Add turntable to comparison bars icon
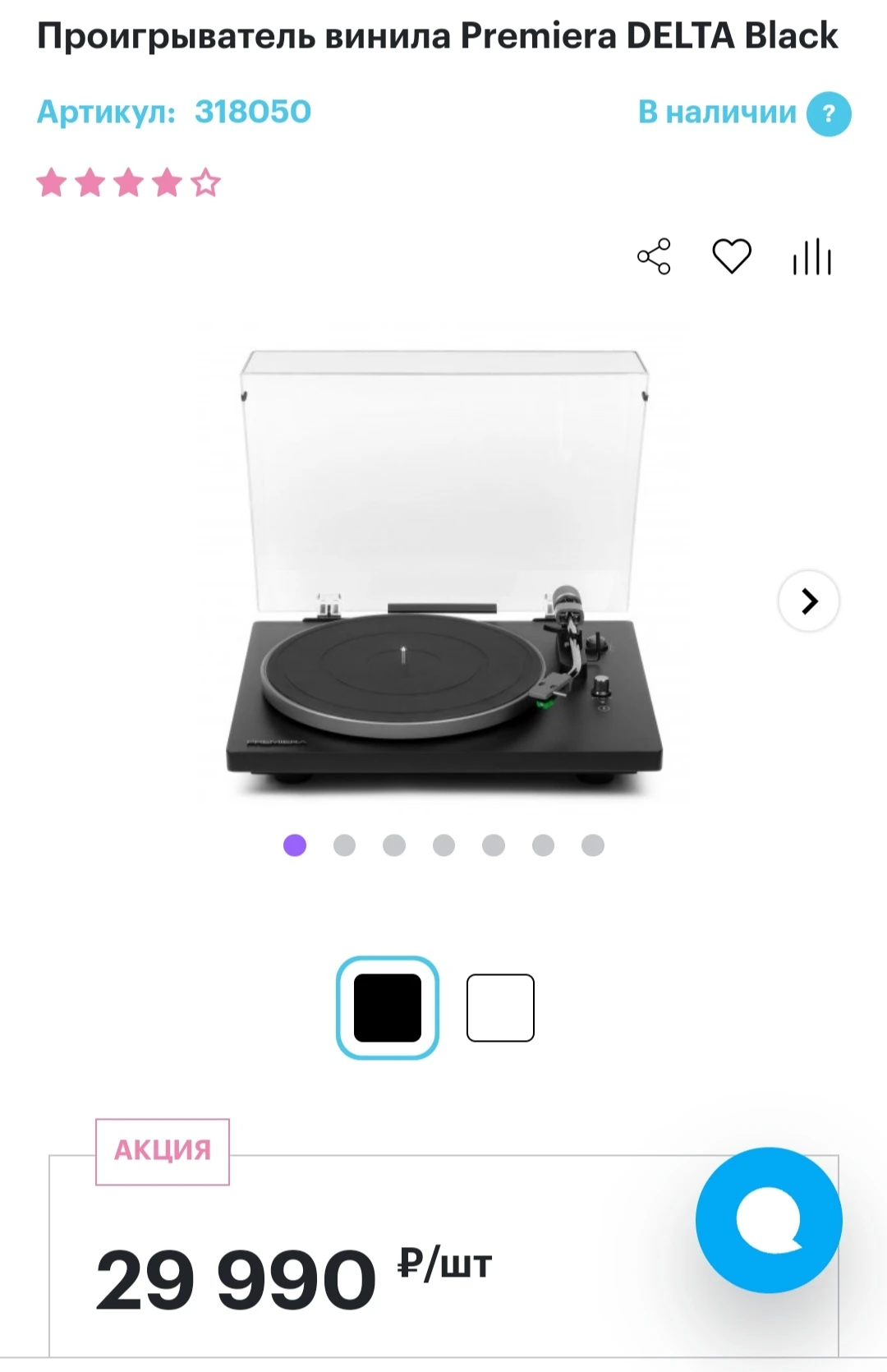 point(812,256)
